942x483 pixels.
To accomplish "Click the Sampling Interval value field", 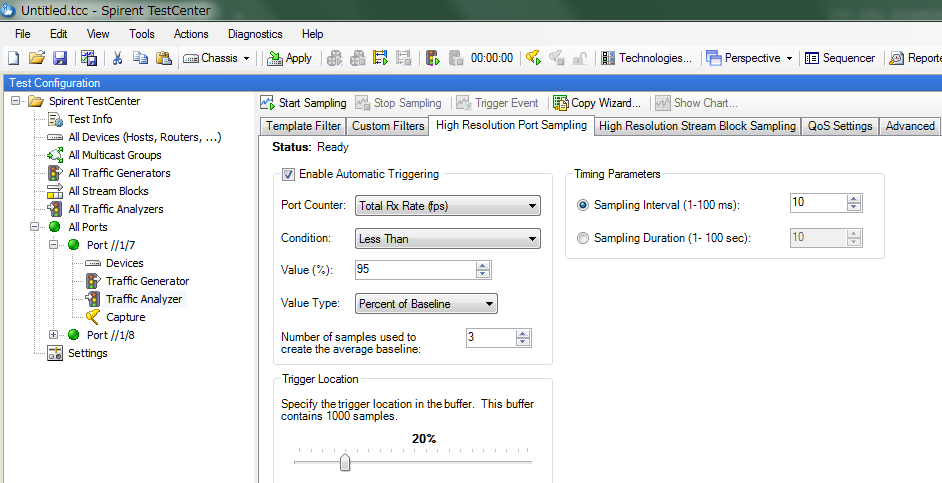I will 818,203.
